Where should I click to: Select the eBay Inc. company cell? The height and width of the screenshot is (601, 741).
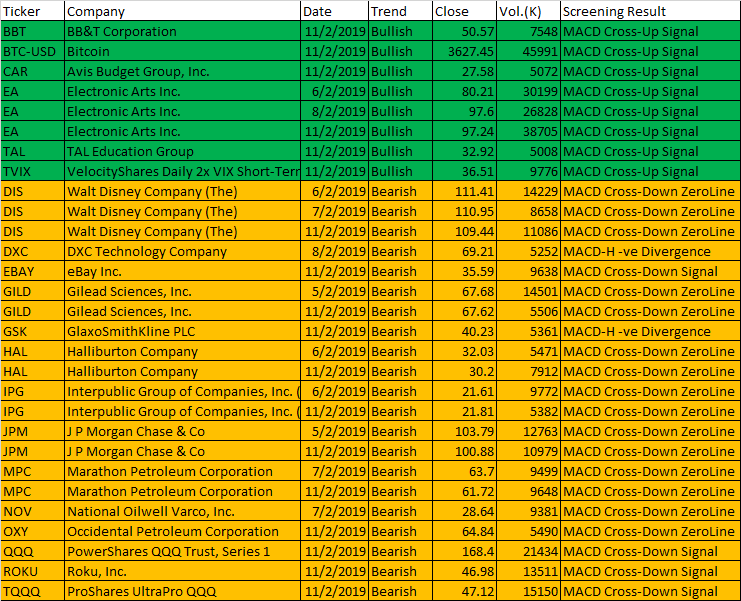(182, 271)
